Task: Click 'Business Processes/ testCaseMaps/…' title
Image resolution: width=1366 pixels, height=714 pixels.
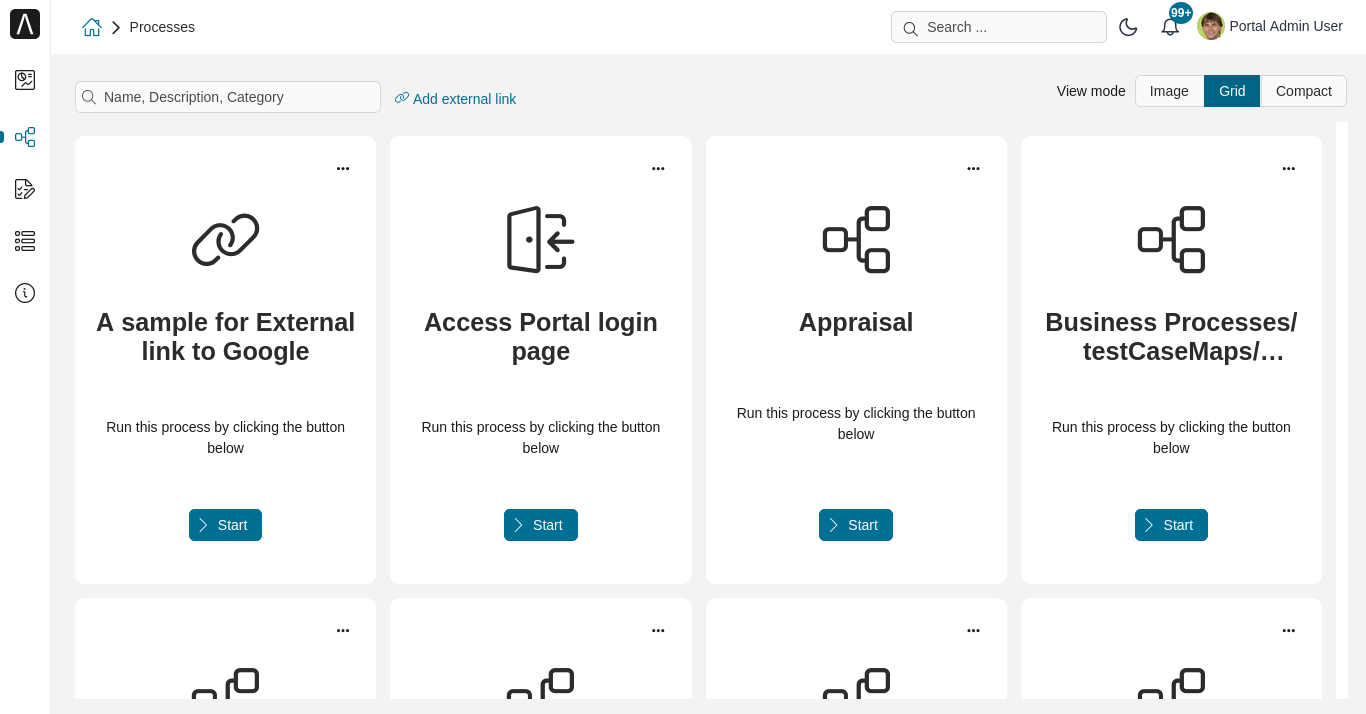Action: click(x=1171, y=337)
